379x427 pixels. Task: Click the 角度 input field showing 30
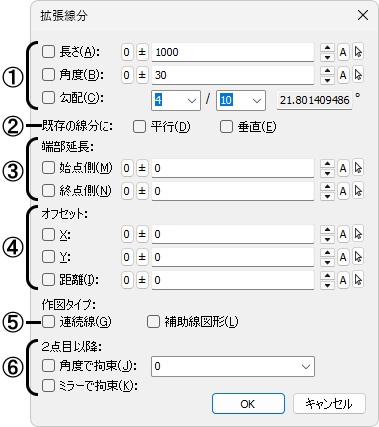click(x=233, y=75)
